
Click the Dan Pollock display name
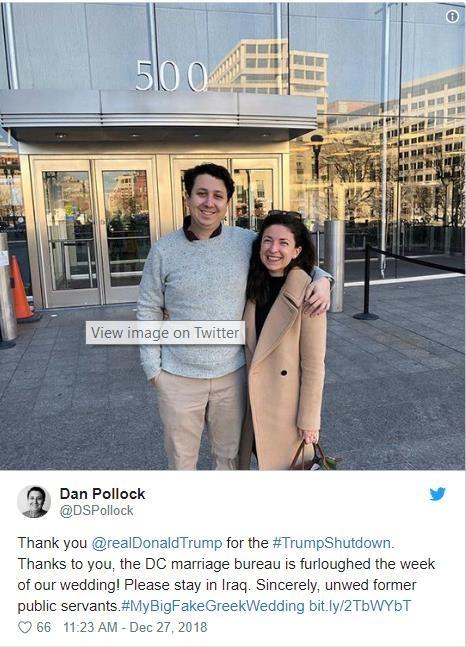tap(102, 494)
